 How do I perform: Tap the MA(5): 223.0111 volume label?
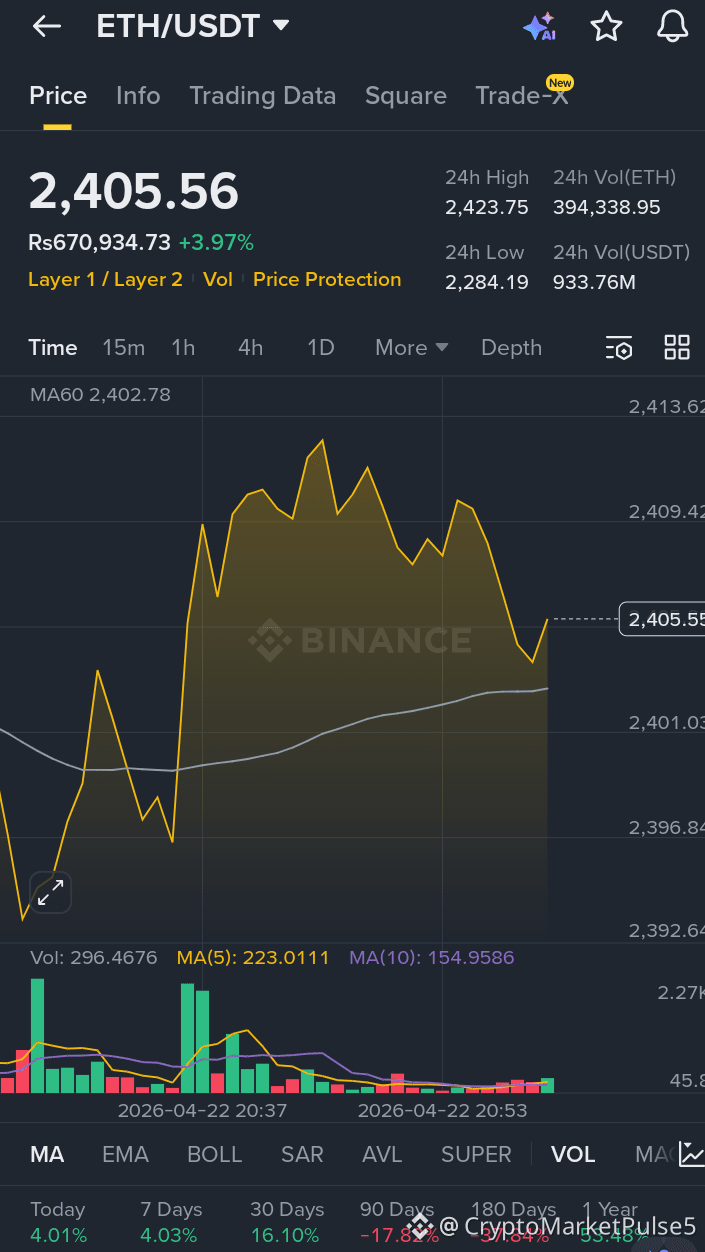click(253, 958)
